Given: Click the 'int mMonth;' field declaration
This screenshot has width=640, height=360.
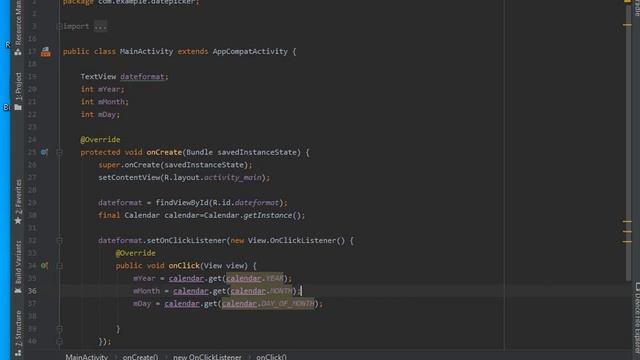Looking at the screenshot, I should [104, 102].
